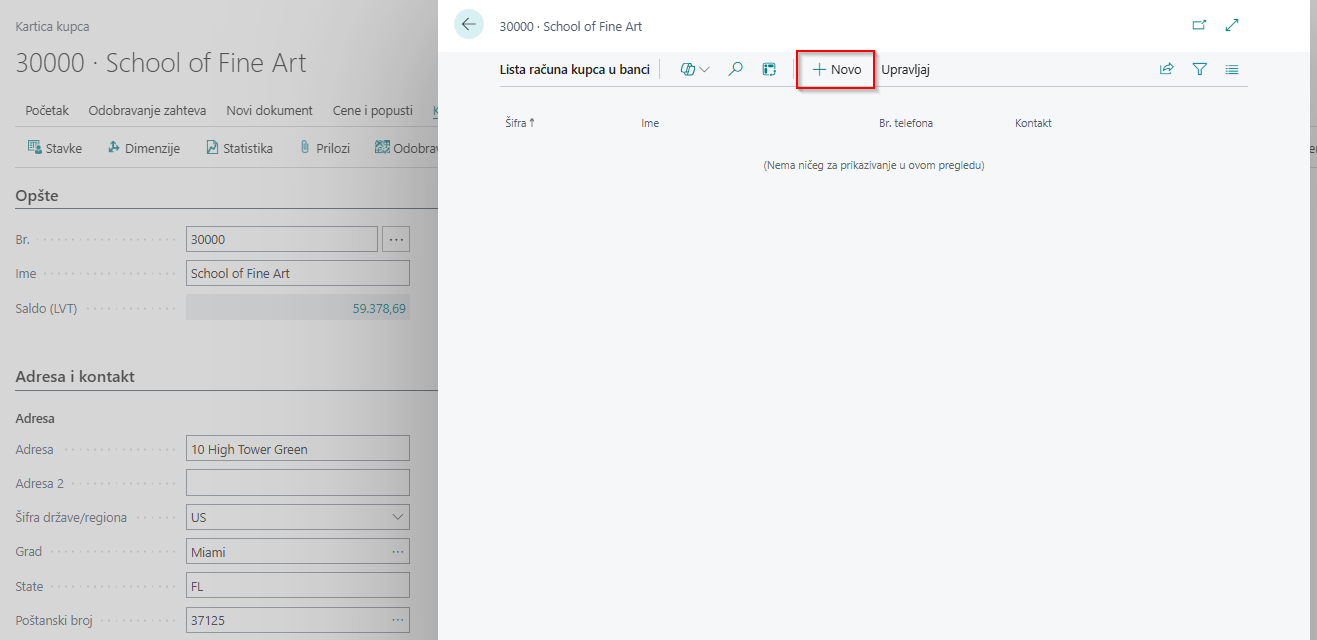The width and height of the screenshot is (1317, 640).
Task: Open the Upravljaj menu
Action: (x=906, y=70)
